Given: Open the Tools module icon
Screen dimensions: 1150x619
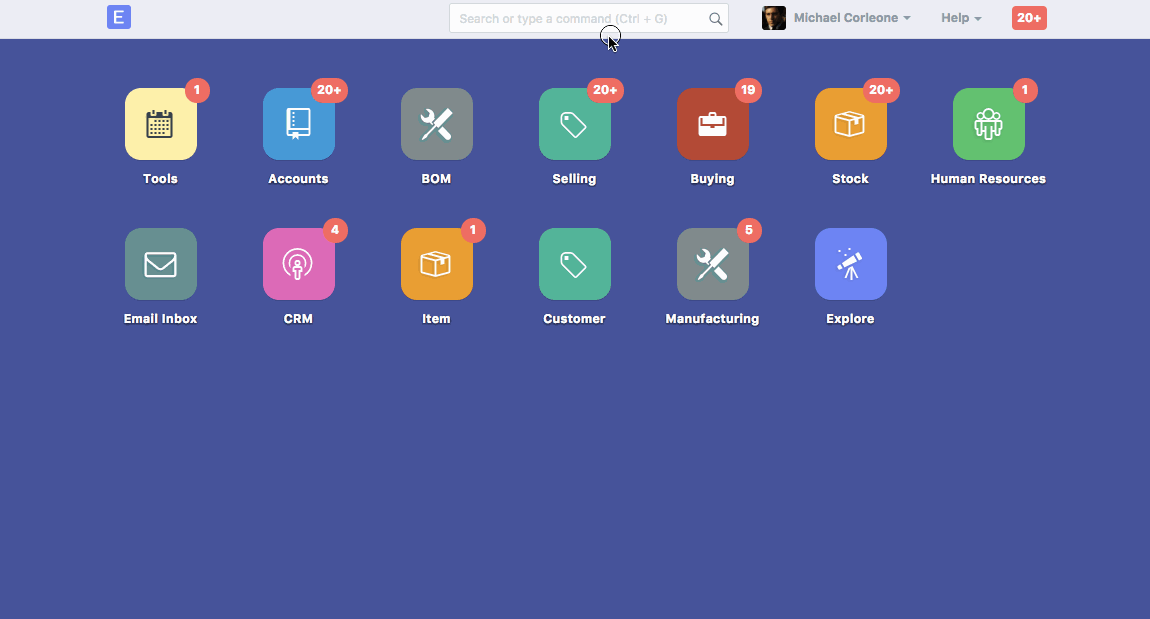Looking at the screenshot, I should pyautogui.click(x=161, y=124).
